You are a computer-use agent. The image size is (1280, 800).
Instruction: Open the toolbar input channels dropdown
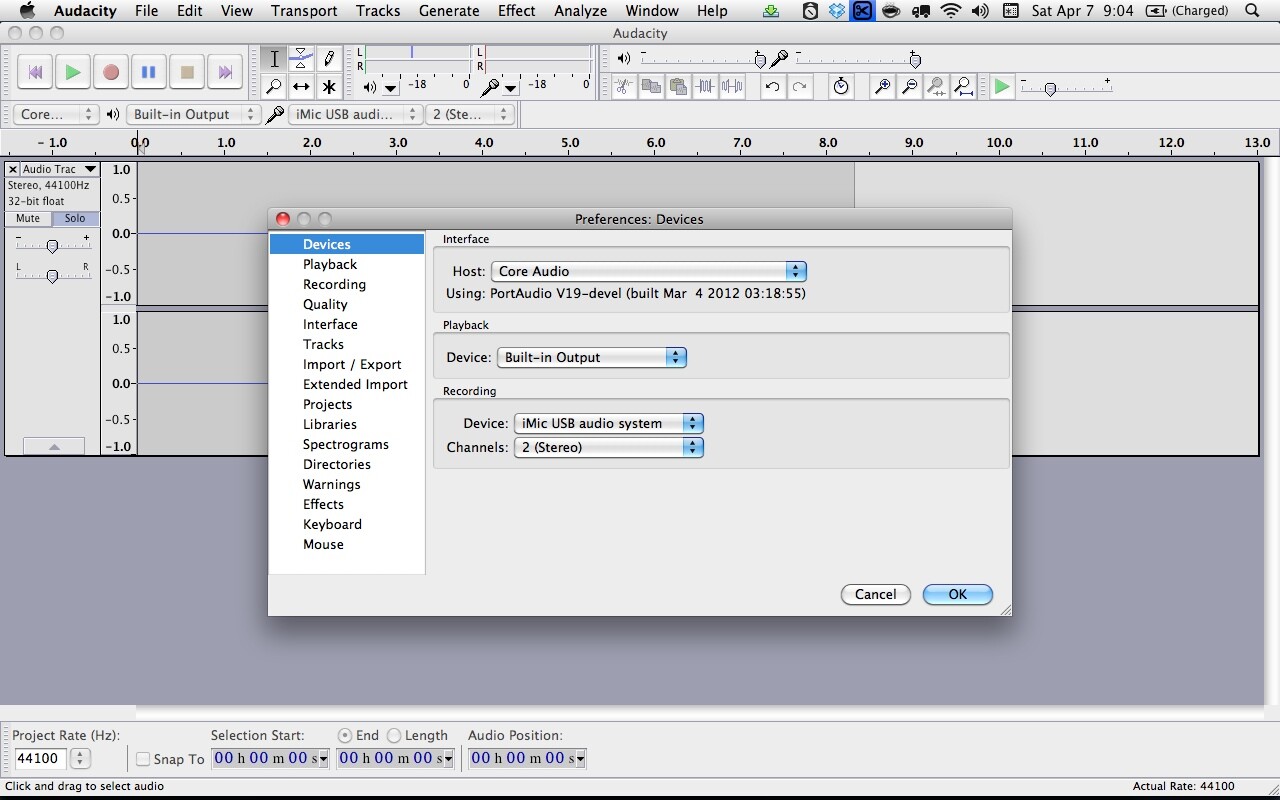click(x=470, y=114)
